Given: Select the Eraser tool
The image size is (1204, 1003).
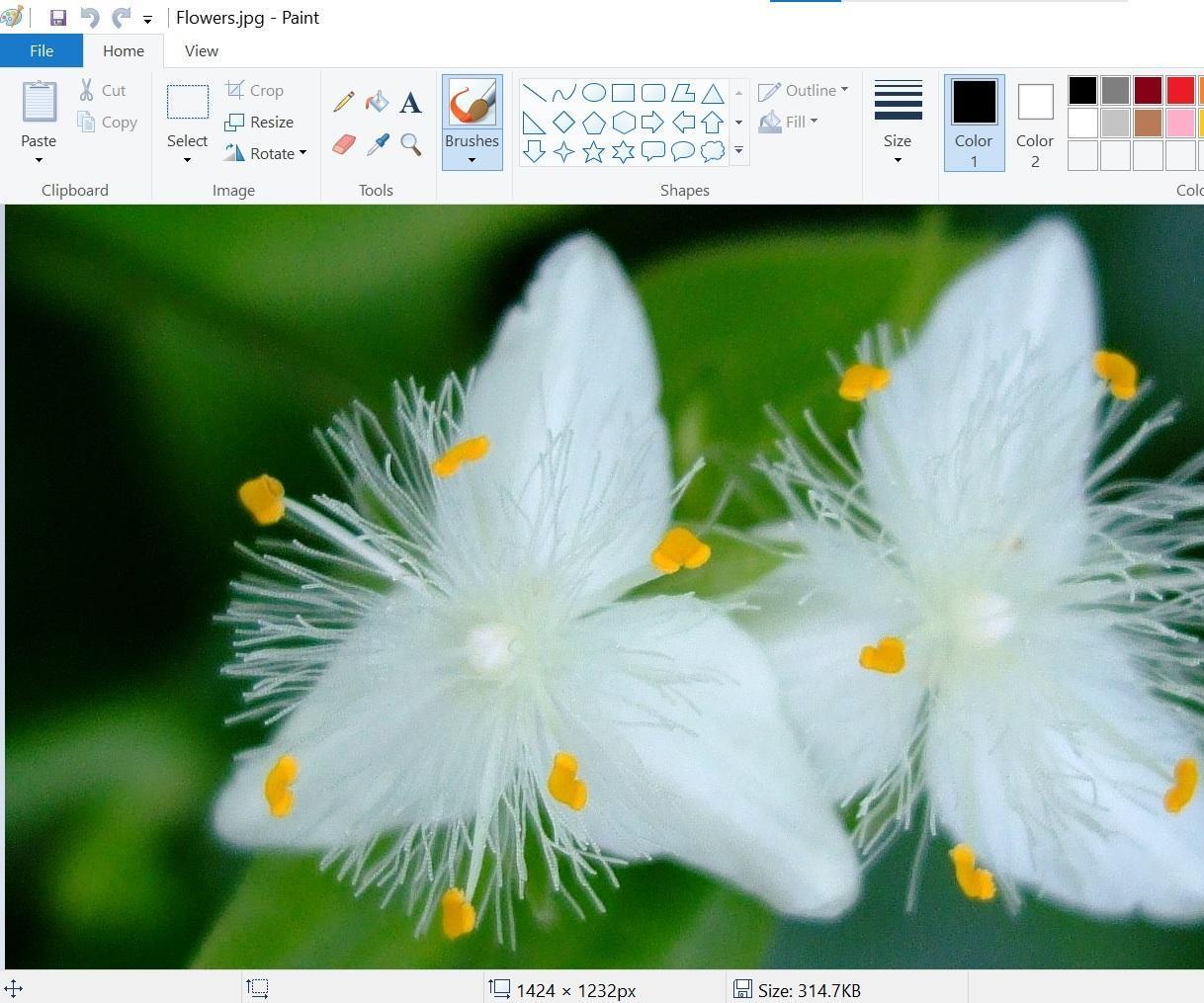Looking at the screenshot, I should point(343,144).
